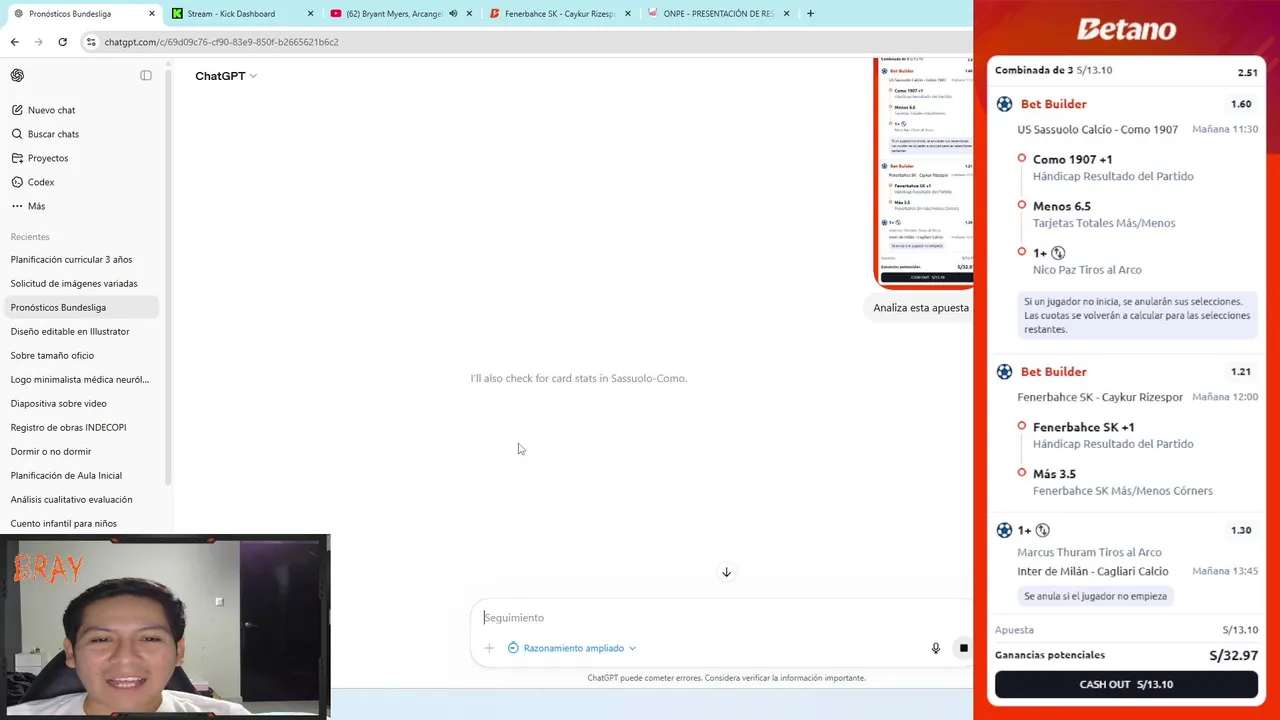Image resolution: width=1280 pixels, height=720 pixels.
Task: Select the Pronósticos Bundesliga chat
Action: (82, 307)
